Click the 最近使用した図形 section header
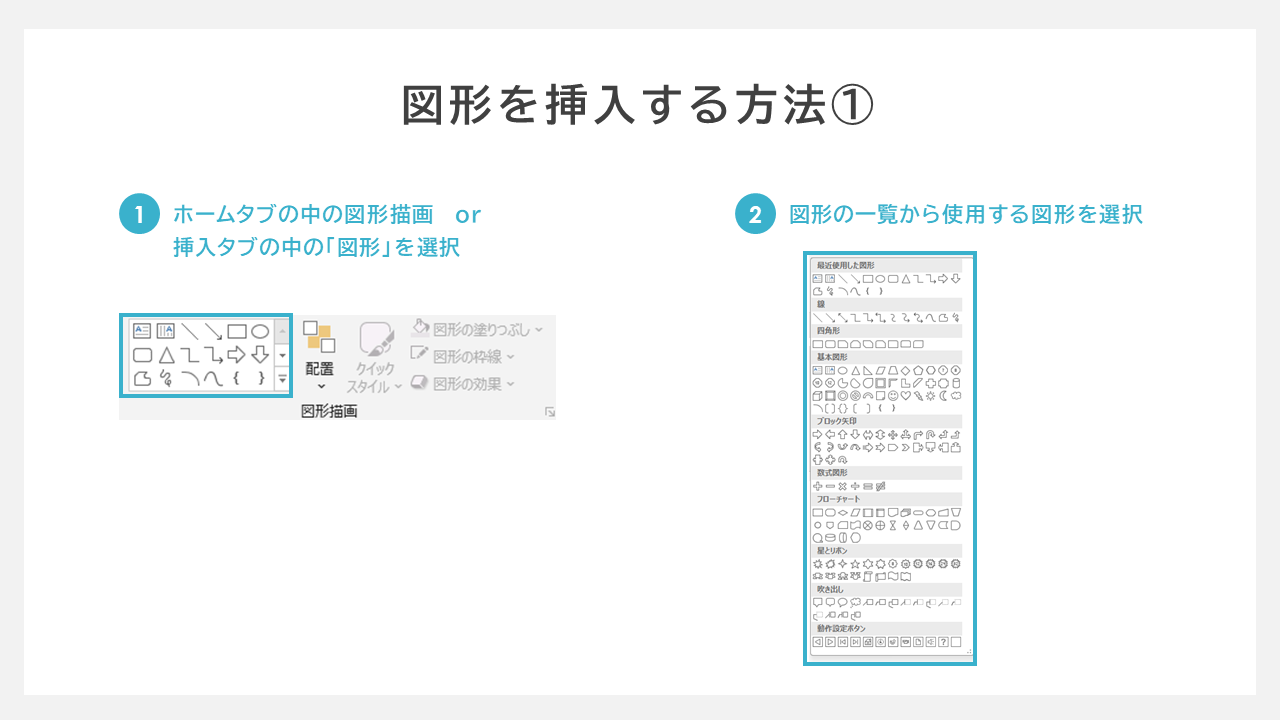 click(886, 265)
